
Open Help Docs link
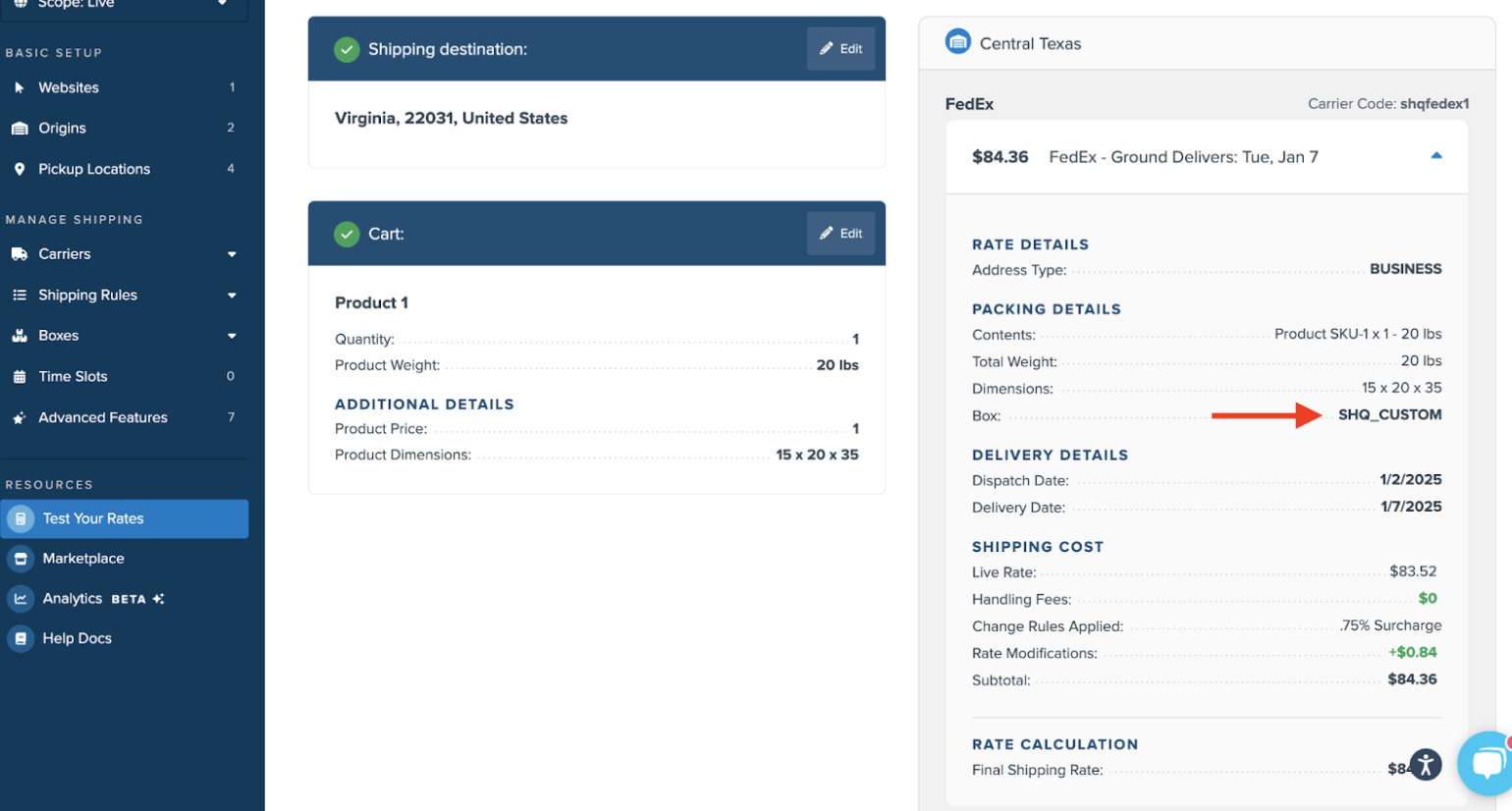point(77,639)
